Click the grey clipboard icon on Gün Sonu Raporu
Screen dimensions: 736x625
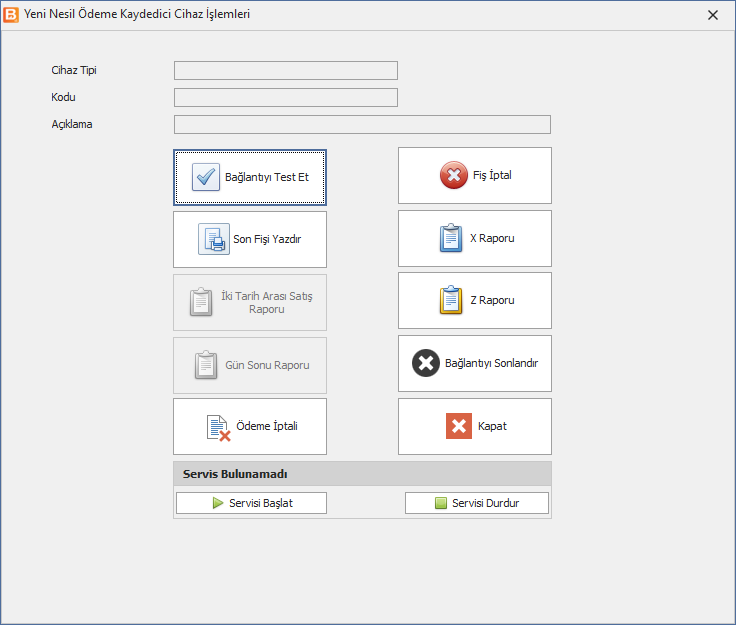pyautogui.click(x=206, y=365)
